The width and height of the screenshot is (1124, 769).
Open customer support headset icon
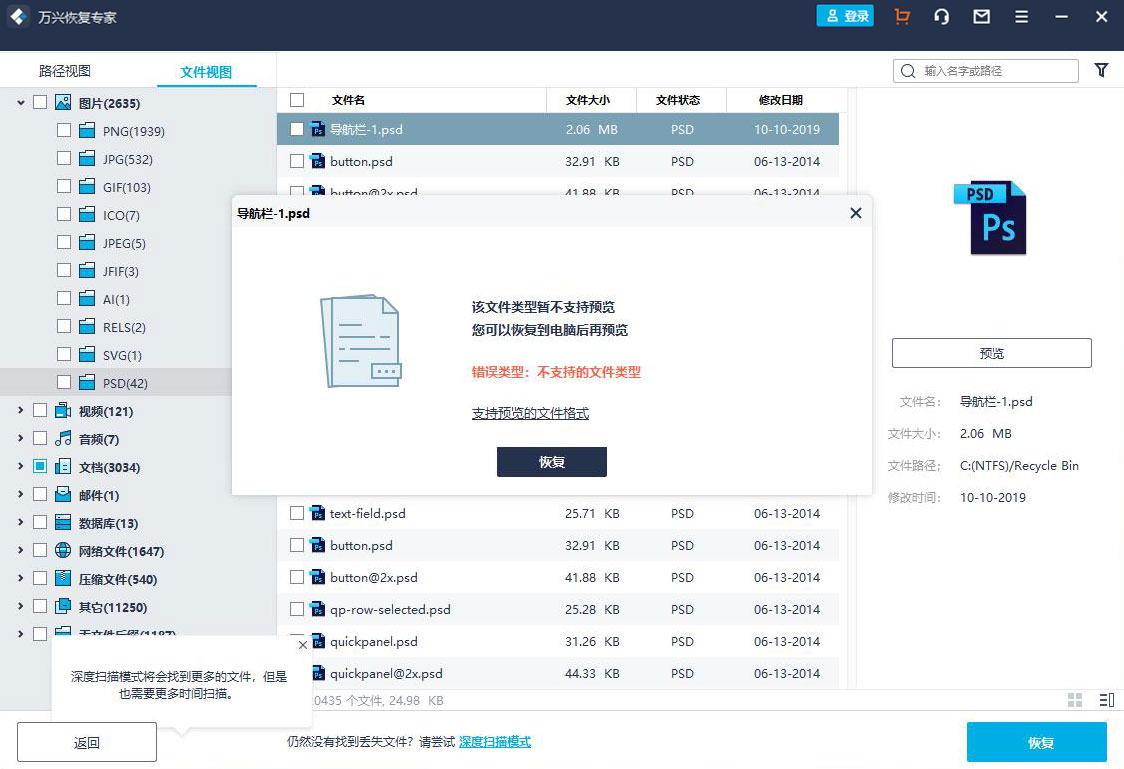point(941,17)
